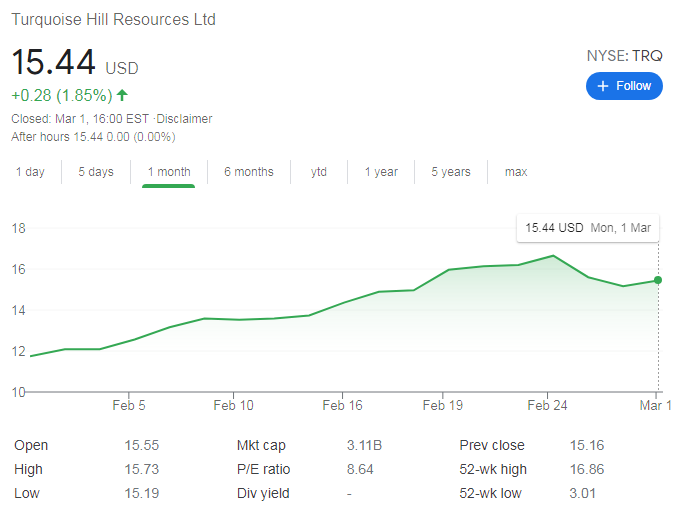Click the 15.44 USD chart tooltip
Viewport: 690px width, 526px height.
(x=588, y=228)
